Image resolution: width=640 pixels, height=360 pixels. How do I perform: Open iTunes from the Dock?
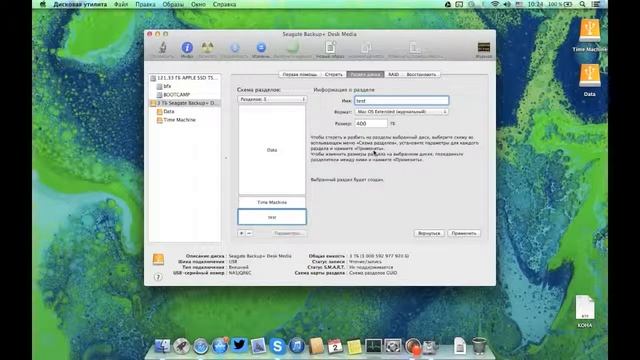[297, 346]
